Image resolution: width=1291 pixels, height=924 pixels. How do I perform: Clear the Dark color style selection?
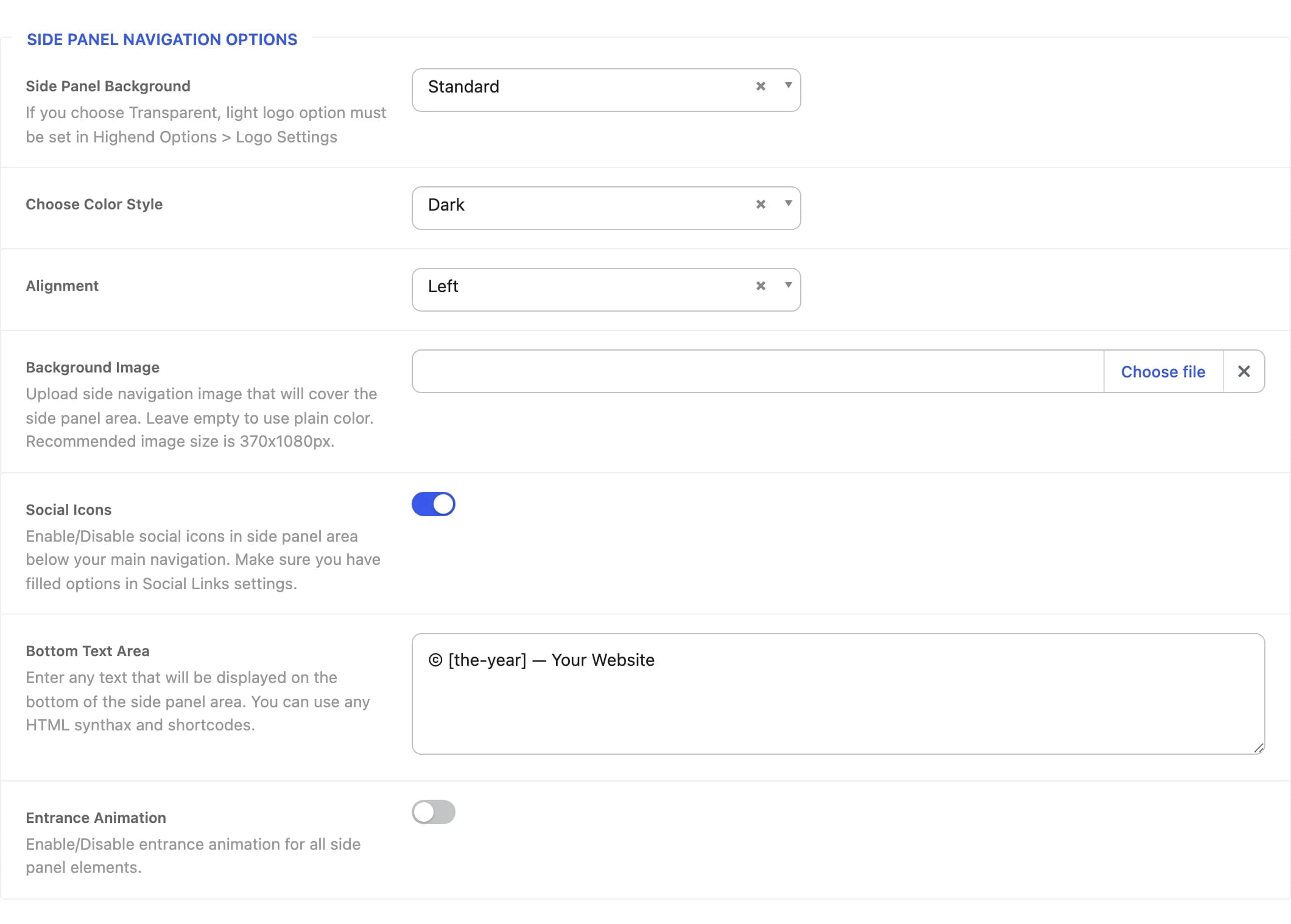761,205
